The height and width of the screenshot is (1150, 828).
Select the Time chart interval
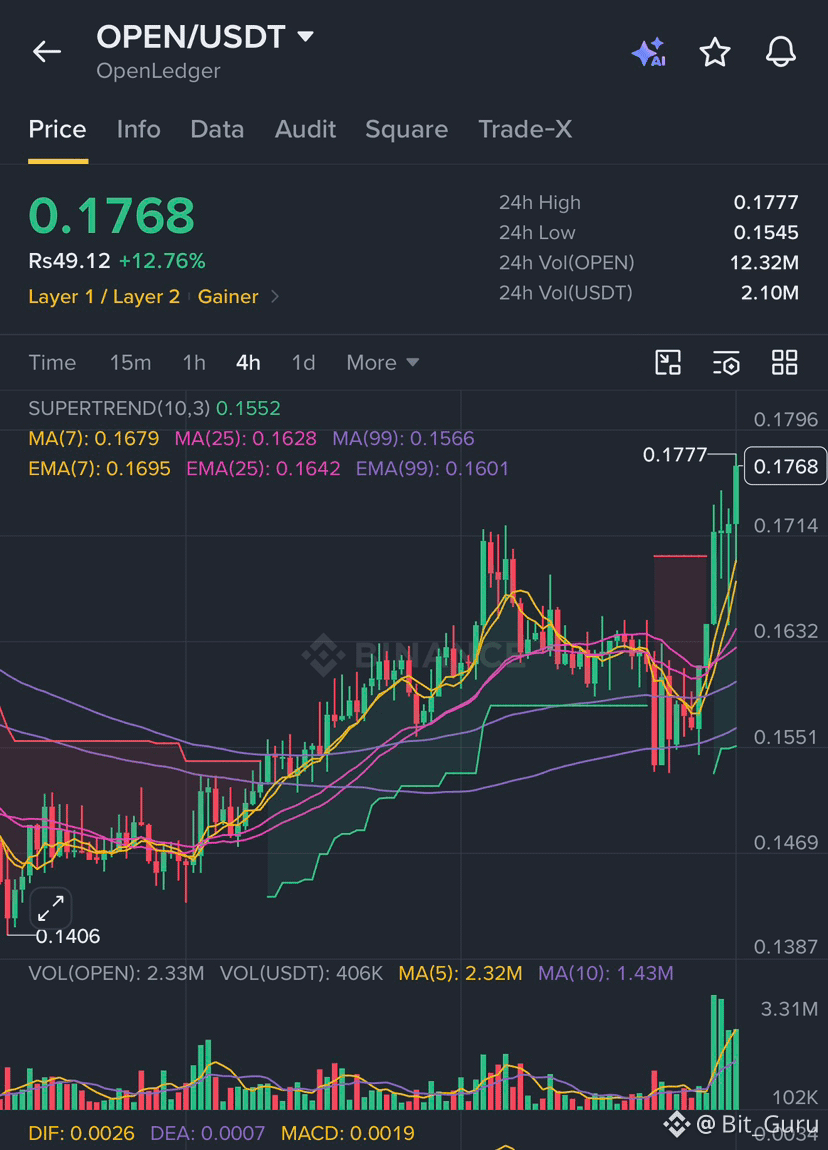52,362
